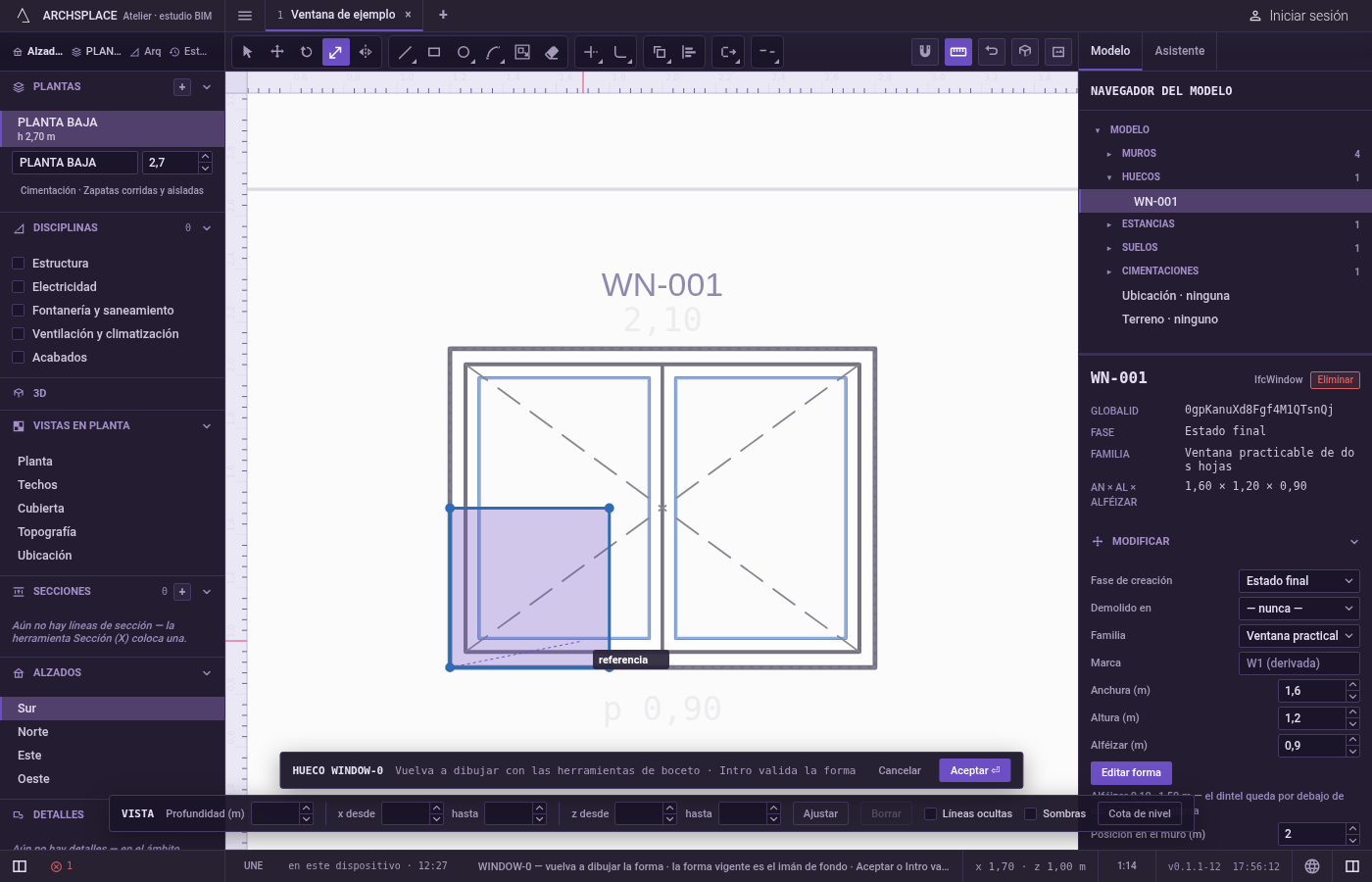1372x882 pixels.
Task: Click the Editar forma button
Action: (1131, 773)
